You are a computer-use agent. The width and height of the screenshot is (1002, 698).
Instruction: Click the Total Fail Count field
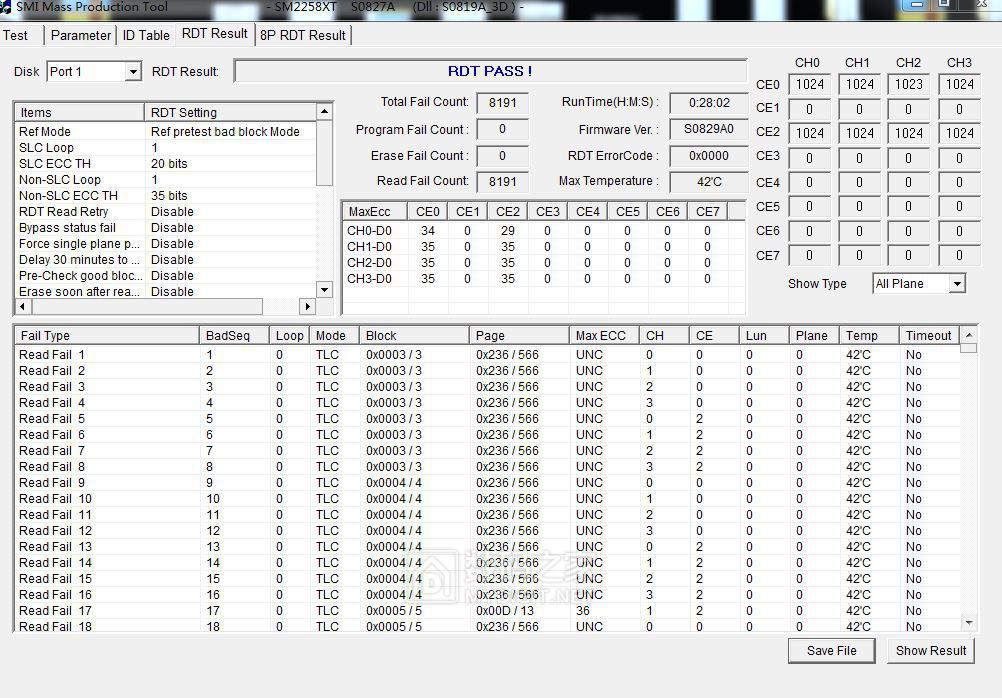502,102
